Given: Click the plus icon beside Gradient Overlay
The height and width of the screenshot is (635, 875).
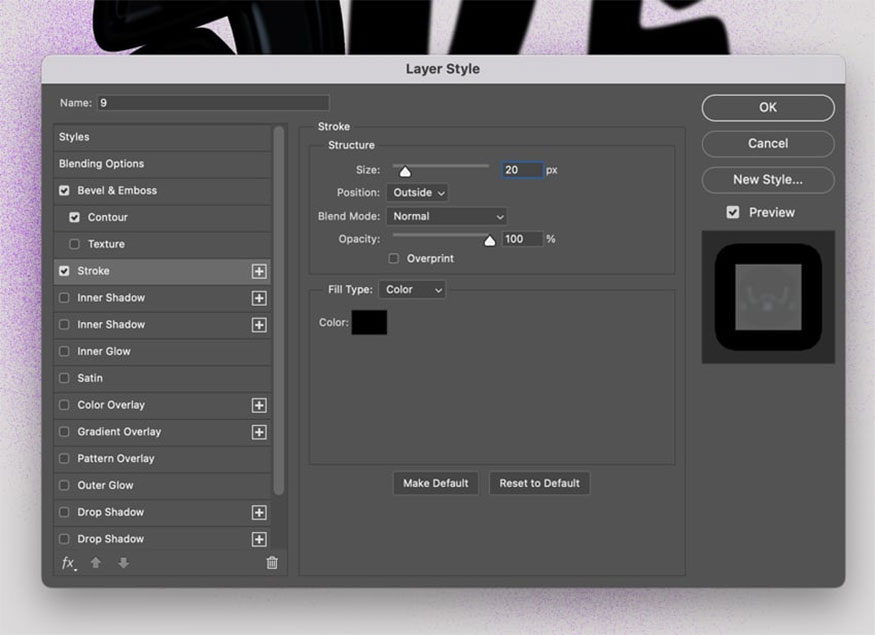Looking at the screenshot, I should [259, 432].
